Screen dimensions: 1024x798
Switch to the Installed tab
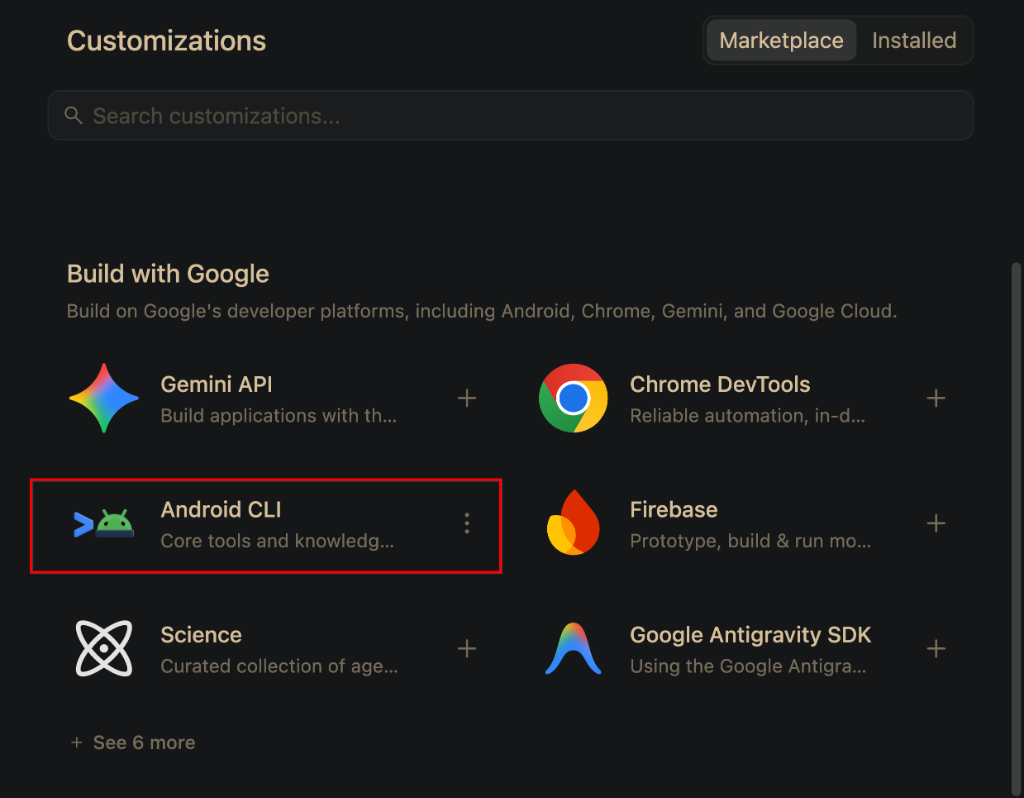pos(914,40)
